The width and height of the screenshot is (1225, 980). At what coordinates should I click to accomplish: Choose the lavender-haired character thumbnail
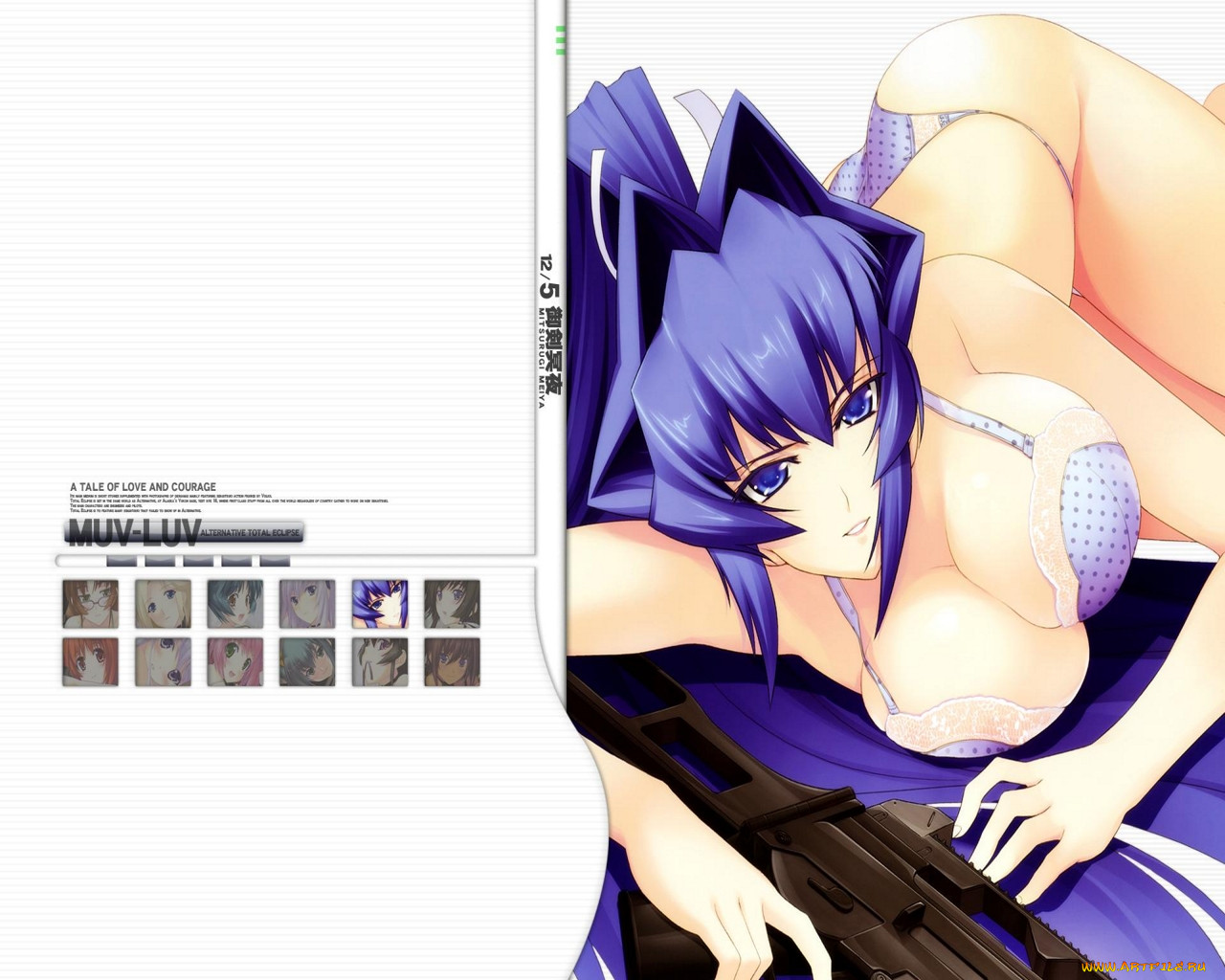(x=307, y=604)
